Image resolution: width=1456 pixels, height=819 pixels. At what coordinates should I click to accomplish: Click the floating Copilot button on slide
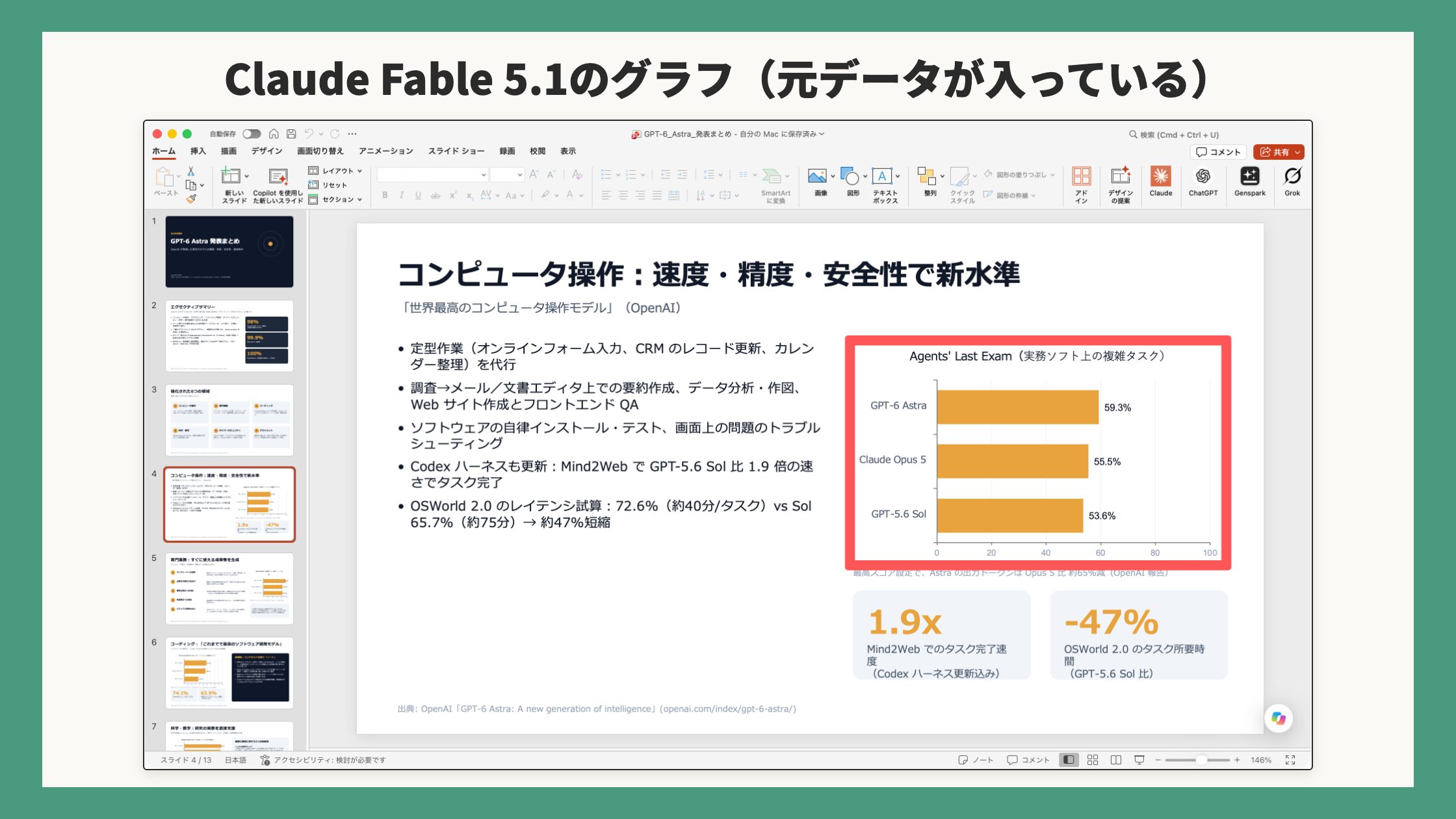(x=1278, y=718)
